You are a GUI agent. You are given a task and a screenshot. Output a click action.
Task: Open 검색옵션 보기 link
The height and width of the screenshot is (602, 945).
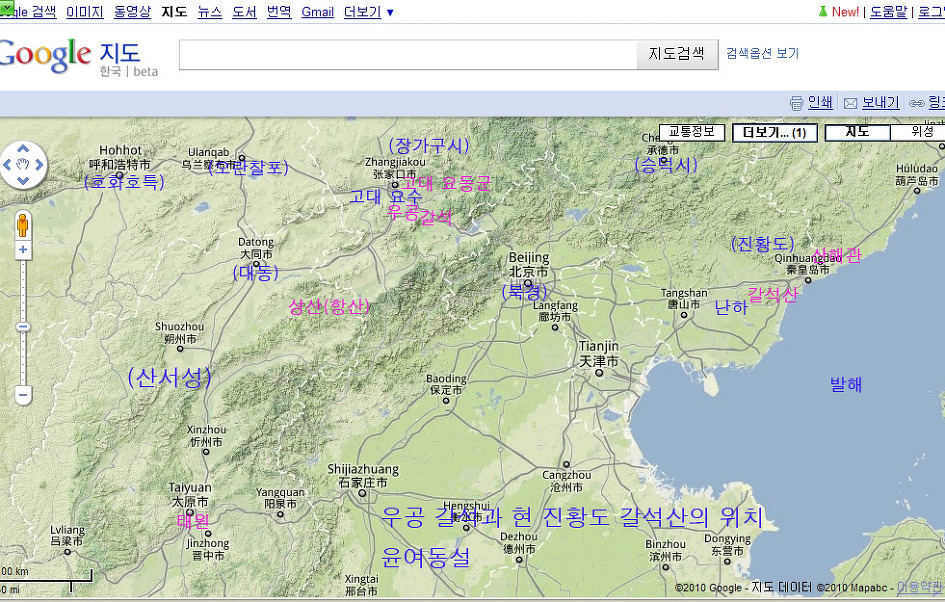(762, 54)
